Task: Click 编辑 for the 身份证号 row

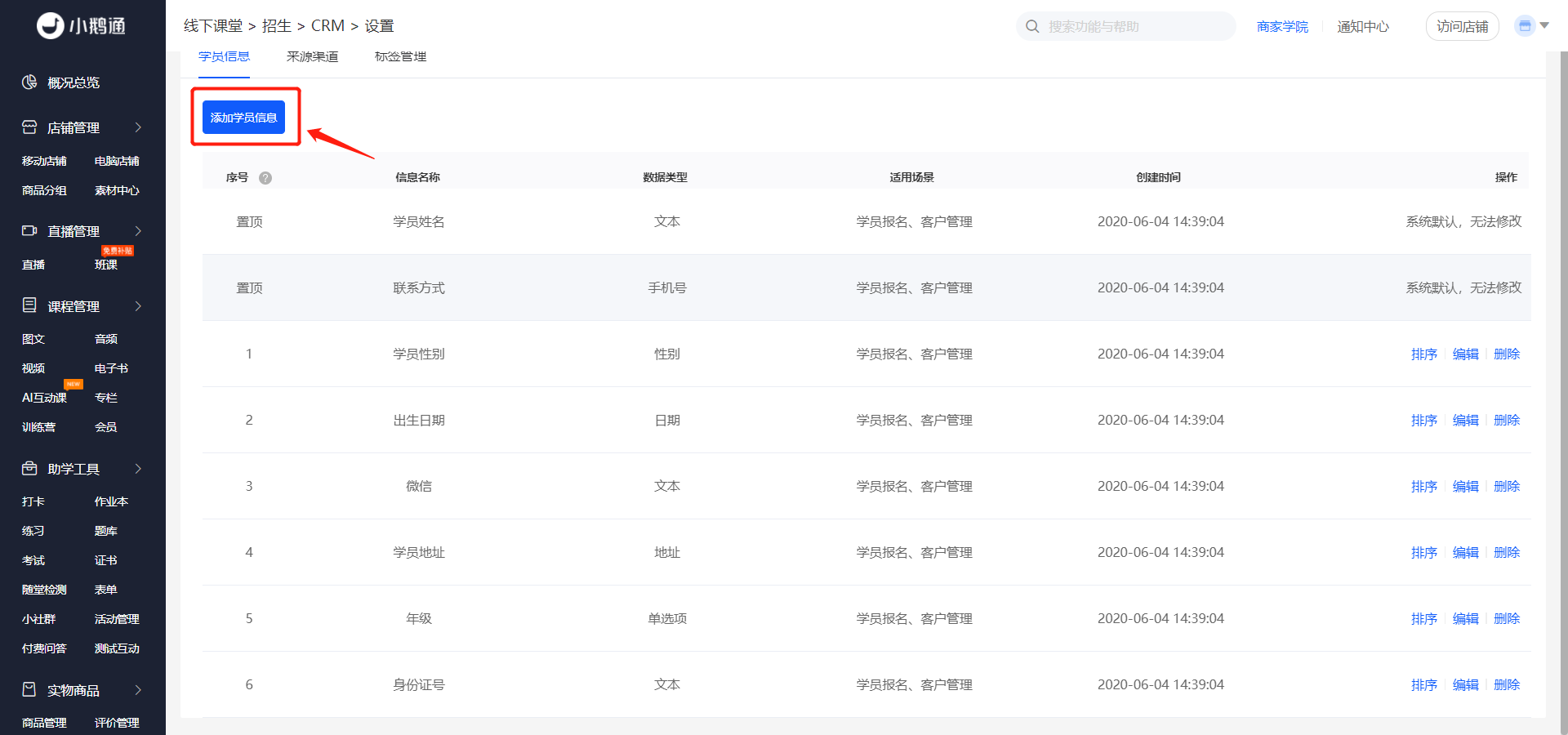Action: pyautogui.click(x=1465, y=684)
